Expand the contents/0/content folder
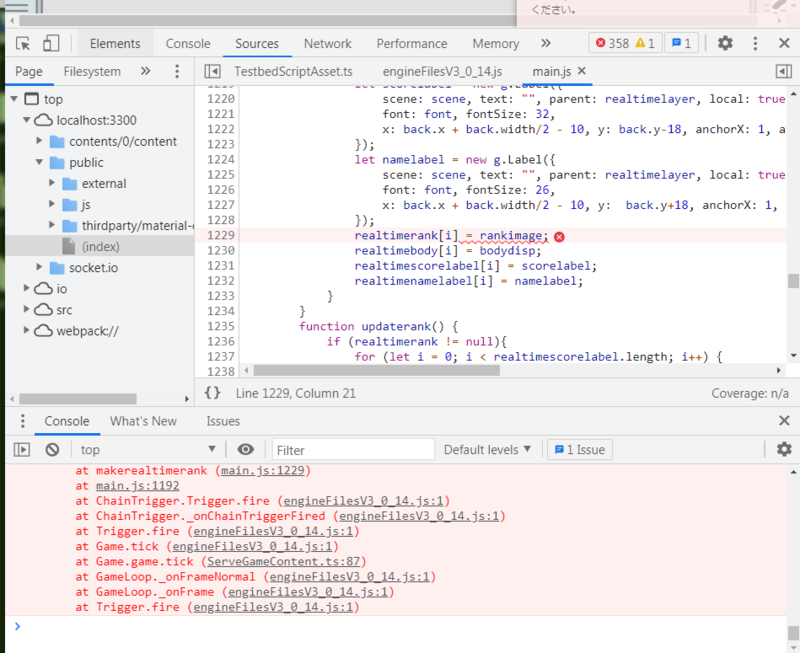800x653 pixels. point(39,140)
